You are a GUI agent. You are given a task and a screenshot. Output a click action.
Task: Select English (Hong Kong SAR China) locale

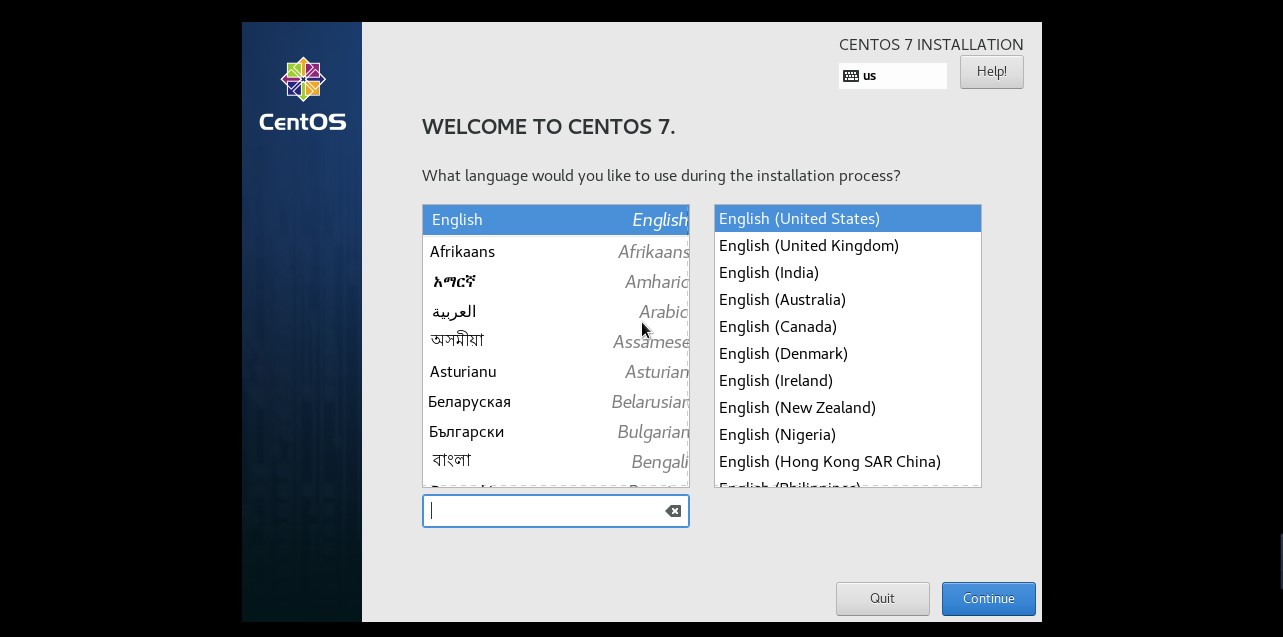(847, 461)
